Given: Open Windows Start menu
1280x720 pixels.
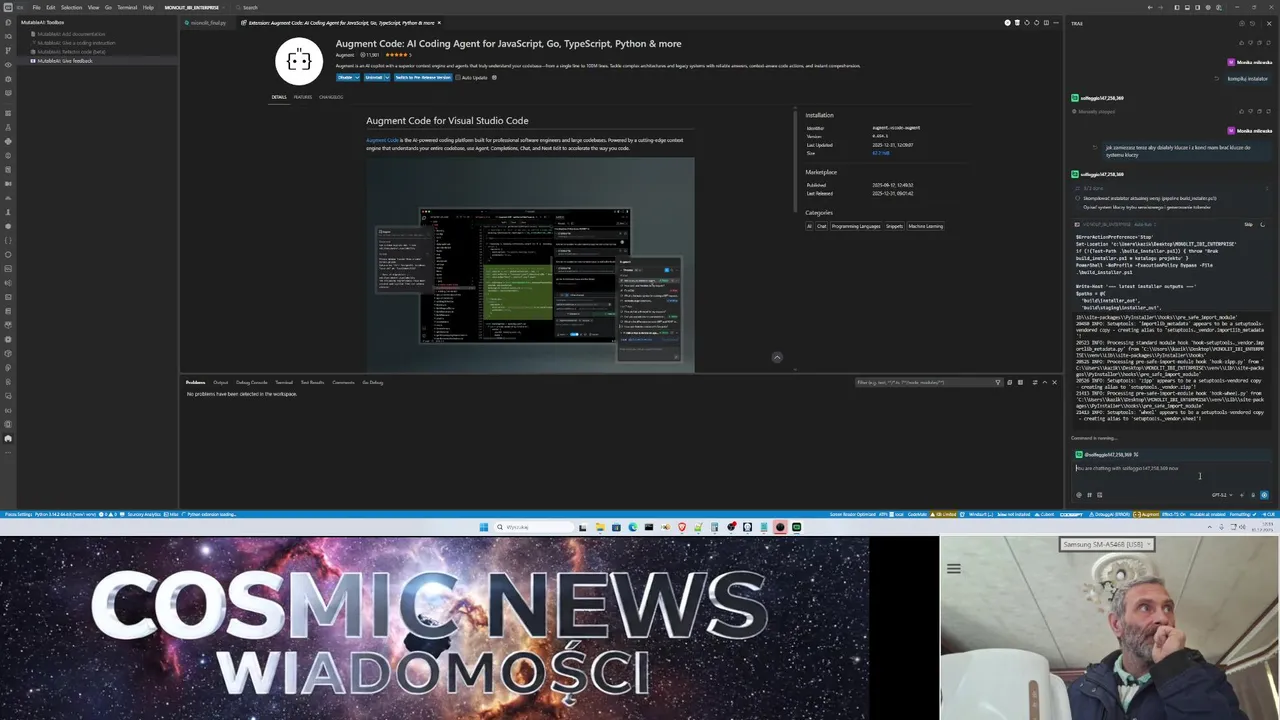Looking at the screenshot, I should (x=483, y=527).
